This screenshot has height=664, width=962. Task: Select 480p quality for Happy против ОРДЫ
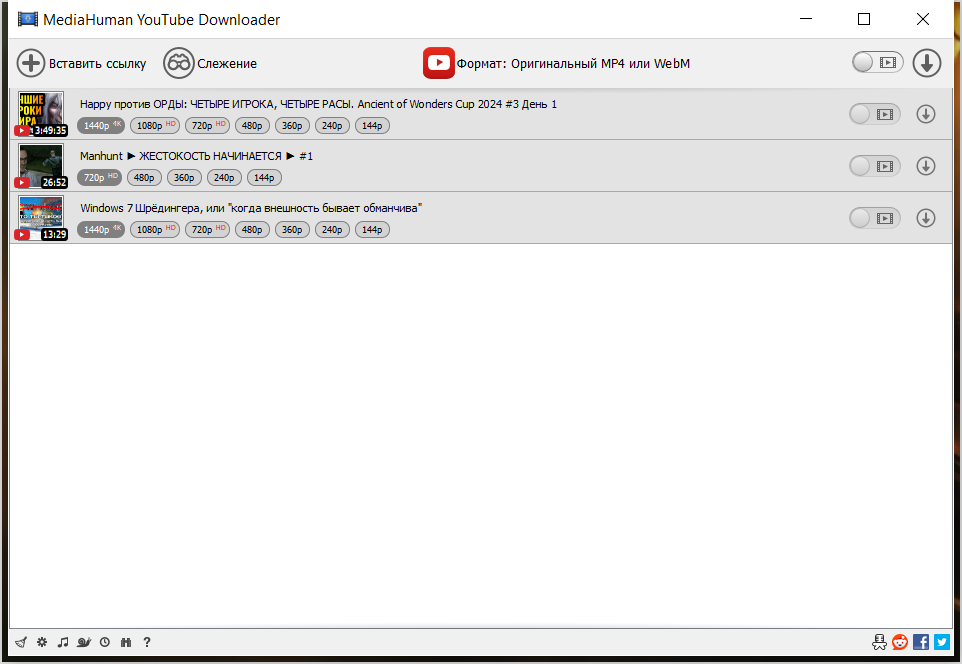click(x=252, y=125)
